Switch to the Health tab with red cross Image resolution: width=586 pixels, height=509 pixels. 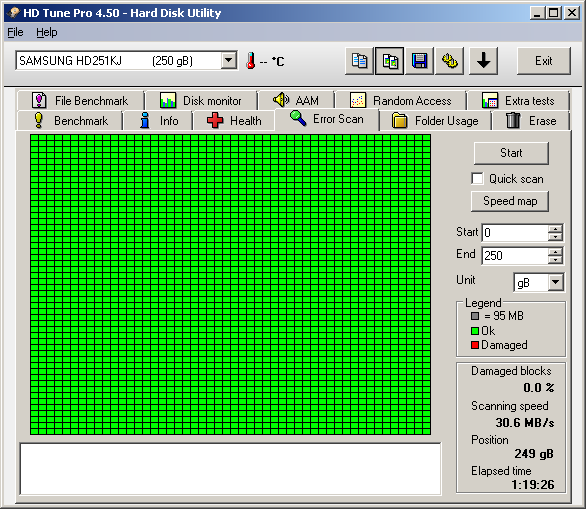(234, 121)
